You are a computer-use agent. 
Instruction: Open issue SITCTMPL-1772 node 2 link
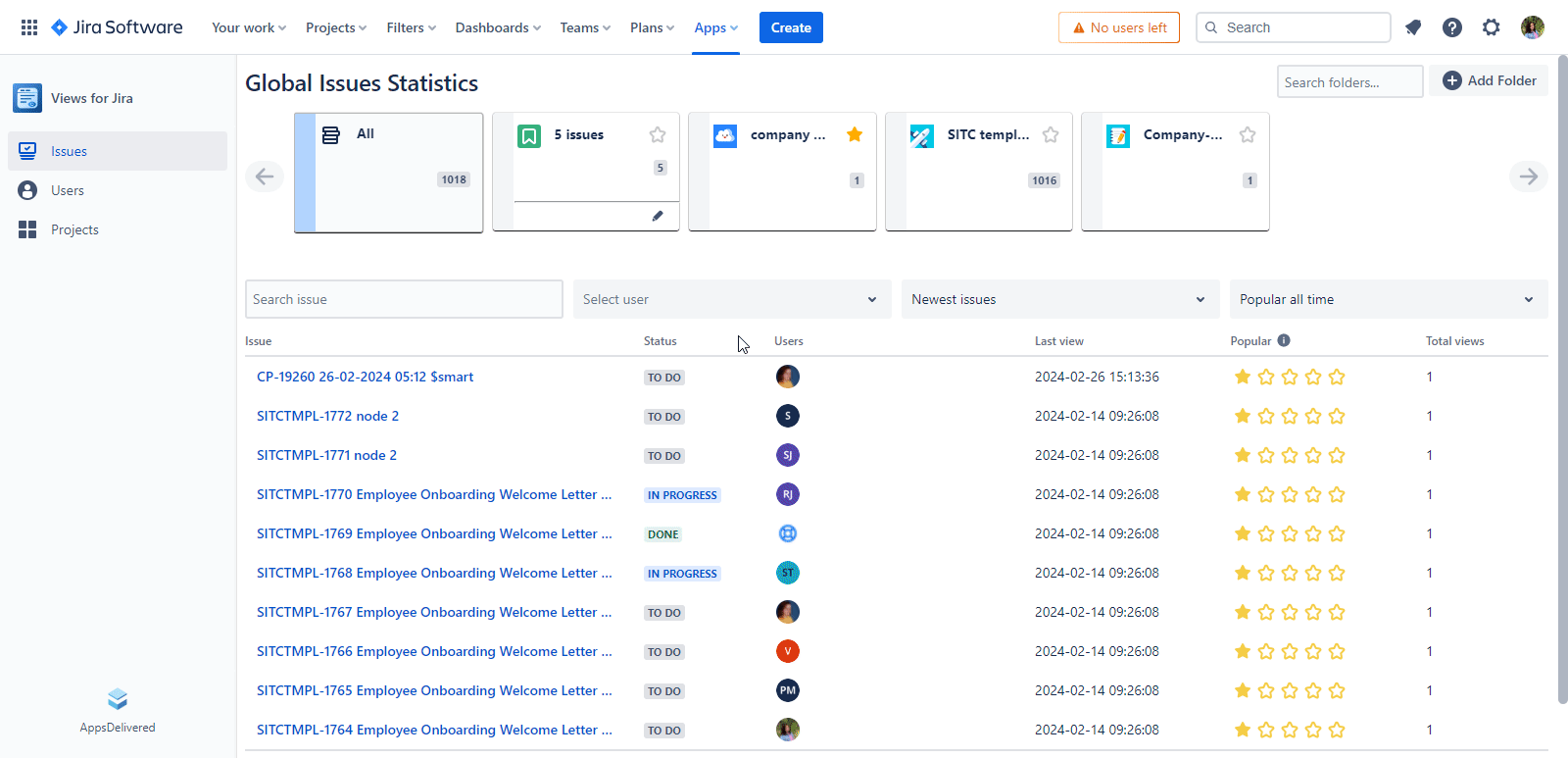pyautogui.click(x=327, y=416)
